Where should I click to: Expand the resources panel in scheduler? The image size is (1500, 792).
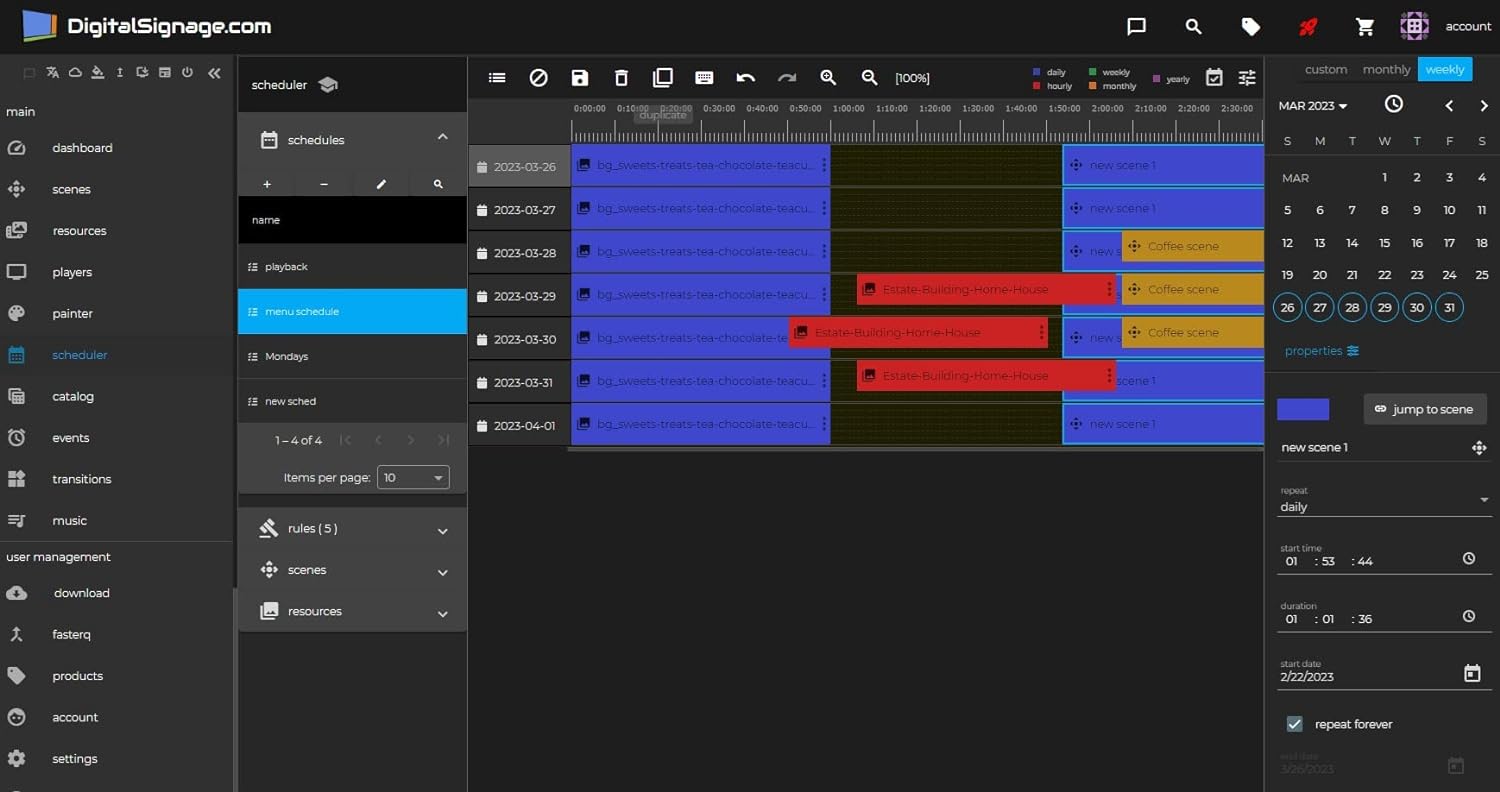pyautogui.click(x=352, y=612)
